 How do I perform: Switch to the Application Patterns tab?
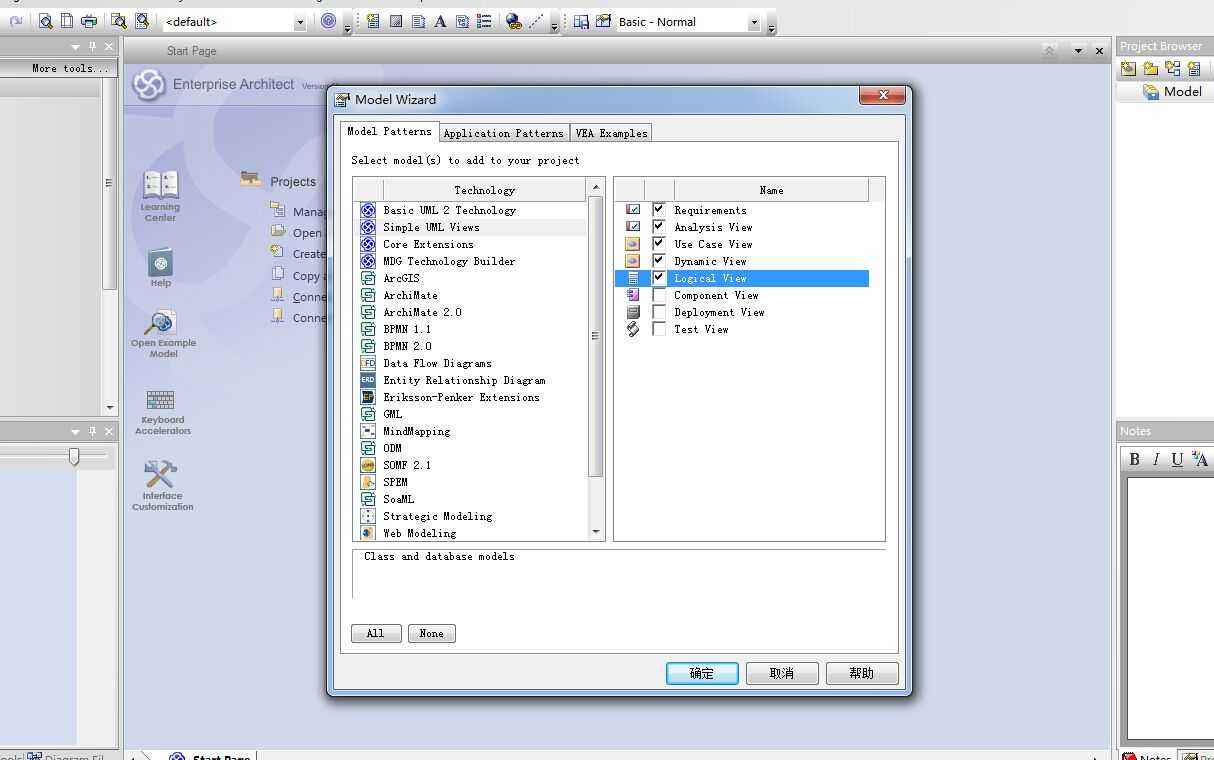[503, 133]
